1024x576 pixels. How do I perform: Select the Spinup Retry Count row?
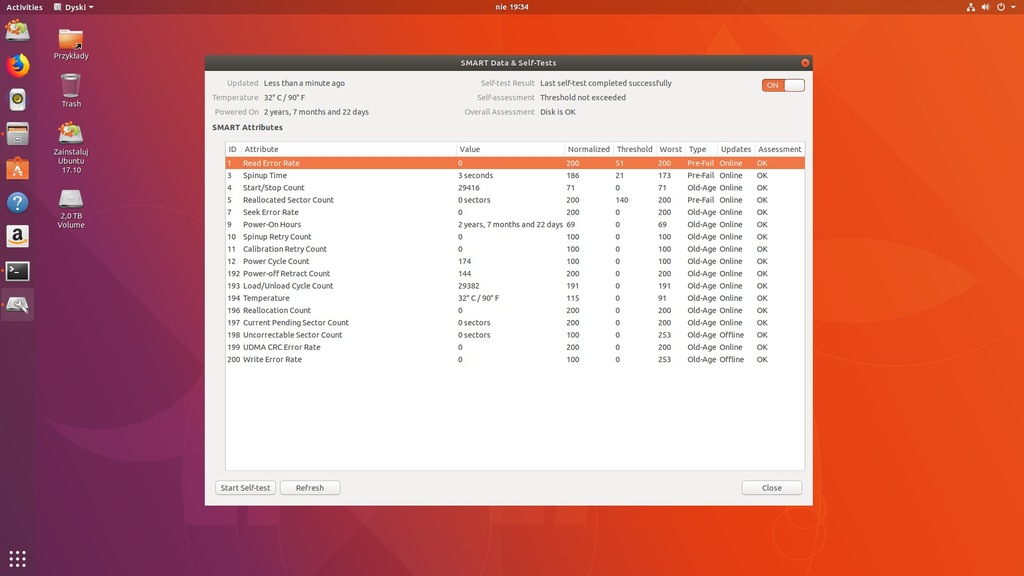[515, 237]
